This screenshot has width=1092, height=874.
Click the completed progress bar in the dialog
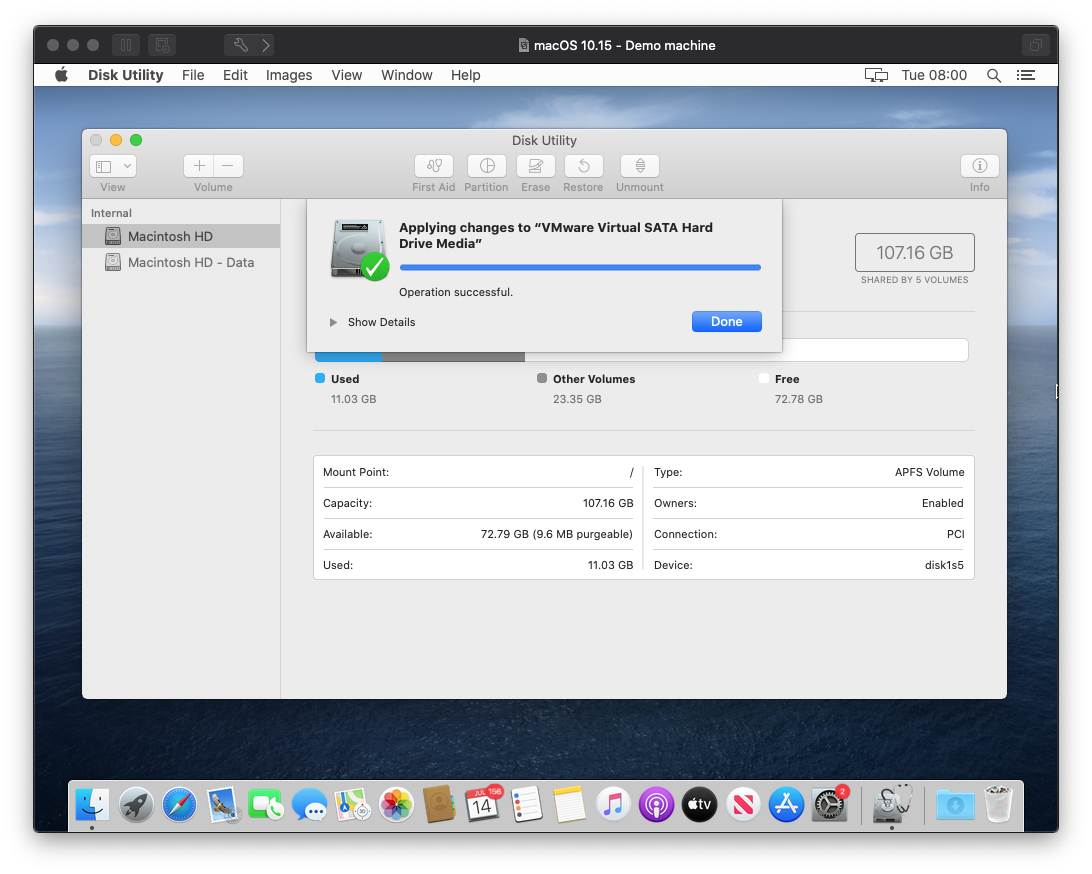pyautogui.click(x=580, y=267)
